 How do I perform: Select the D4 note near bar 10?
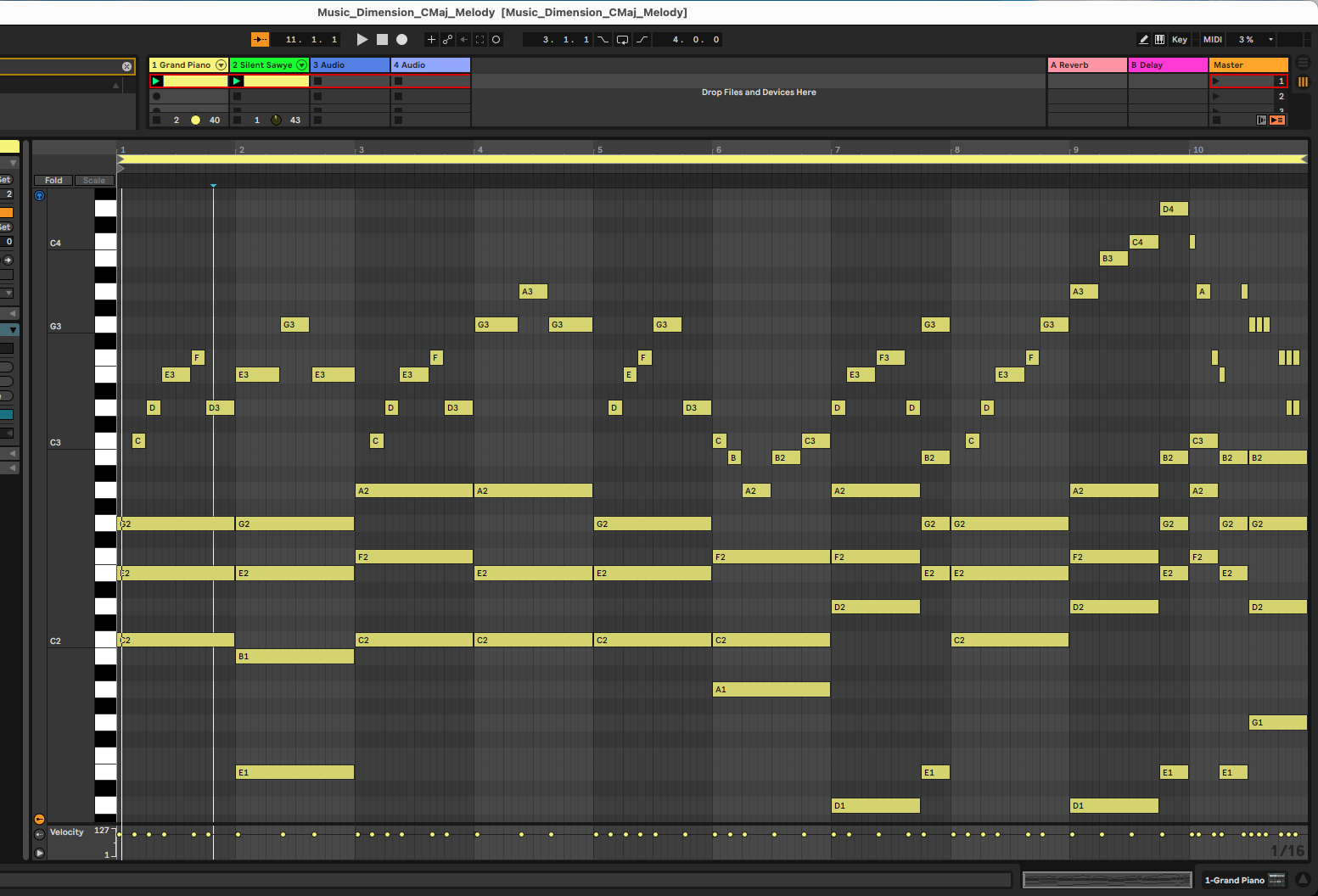tap(1174, 209)
